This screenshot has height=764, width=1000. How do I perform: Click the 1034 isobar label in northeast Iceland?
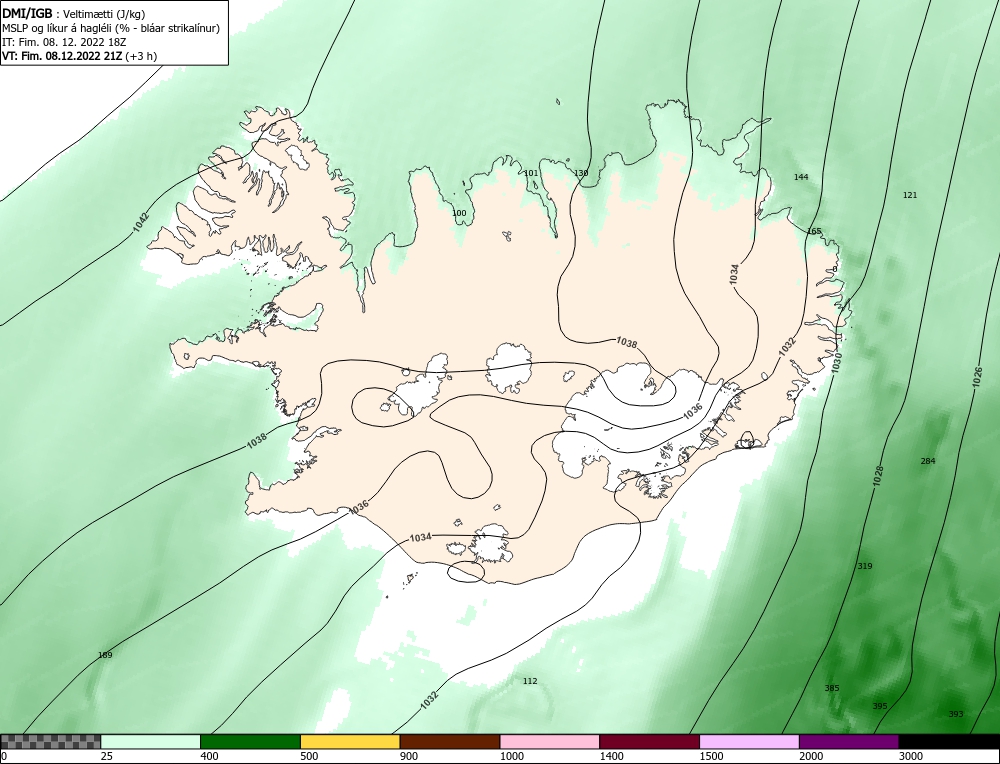tap(734, 274)
